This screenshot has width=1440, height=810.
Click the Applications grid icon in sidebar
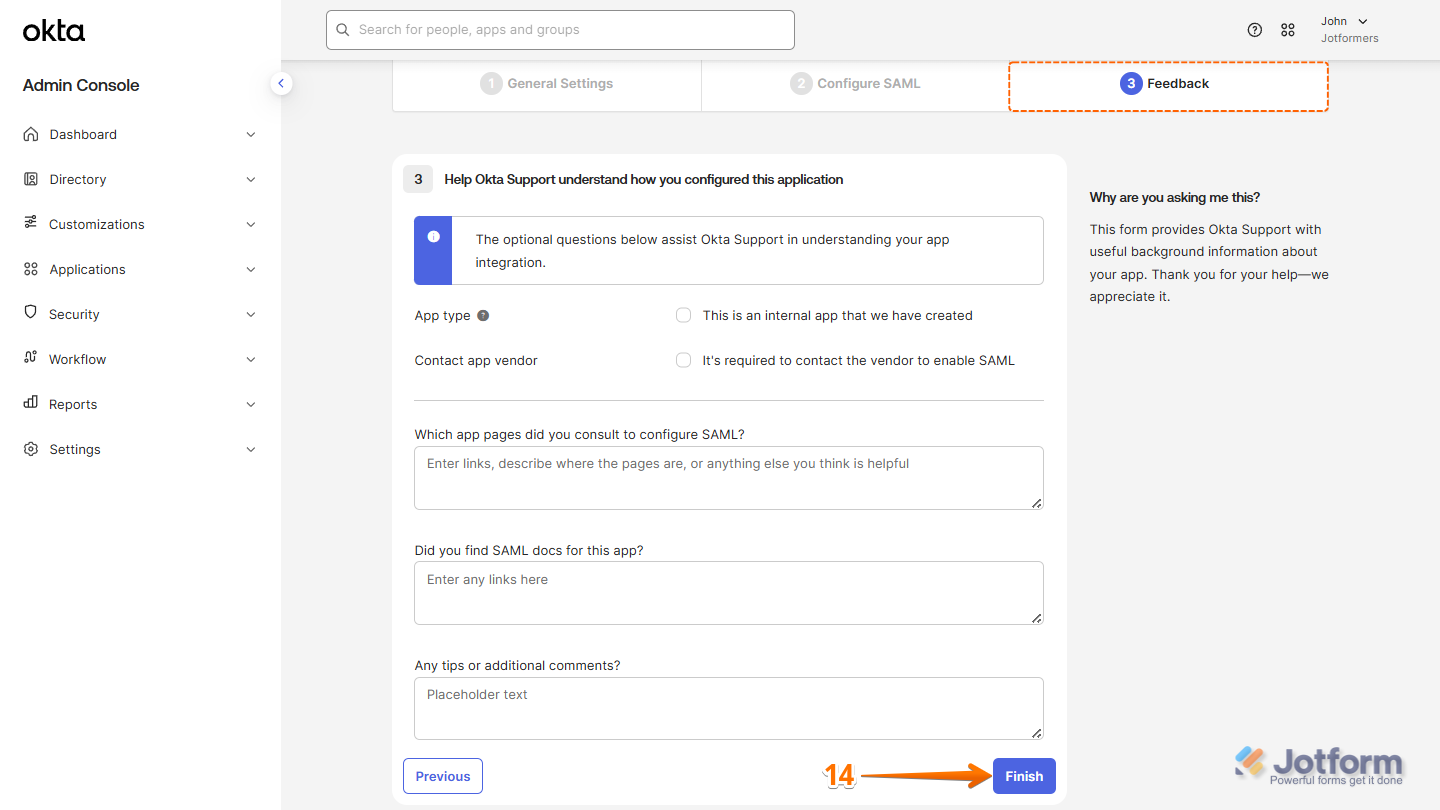[31, 269]
